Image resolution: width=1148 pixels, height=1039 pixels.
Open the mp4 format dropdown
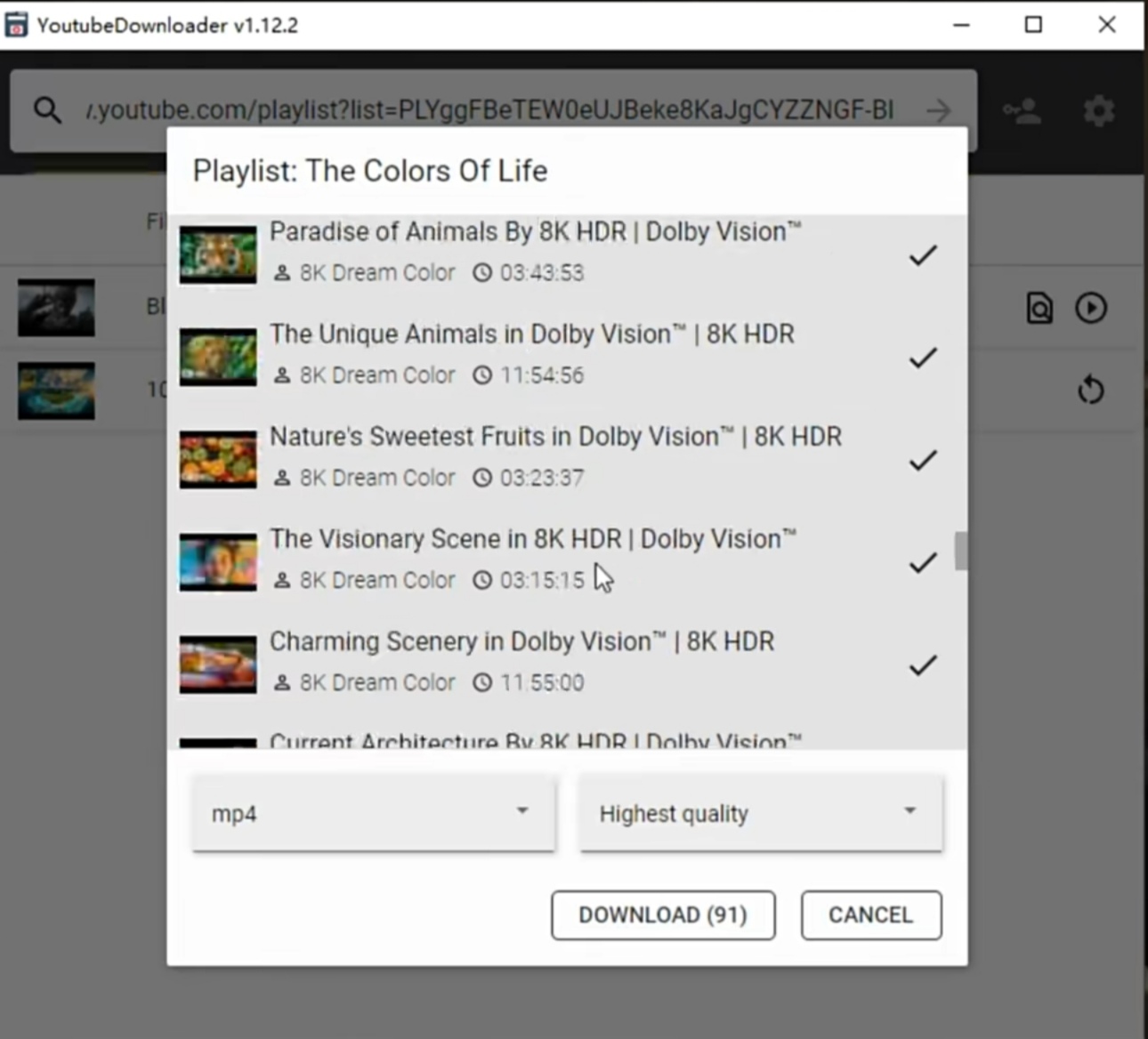click(374, 813)
